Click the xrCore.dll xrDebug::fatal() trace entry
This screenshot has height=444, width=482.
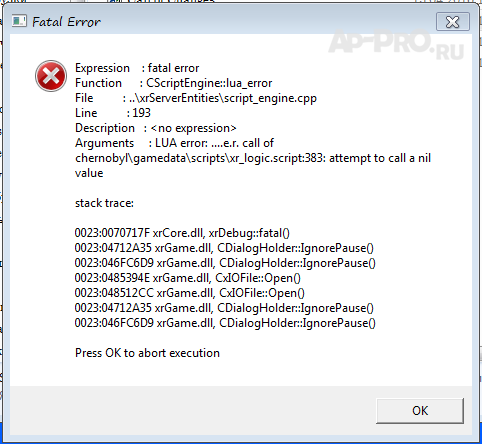coord(182,233)
